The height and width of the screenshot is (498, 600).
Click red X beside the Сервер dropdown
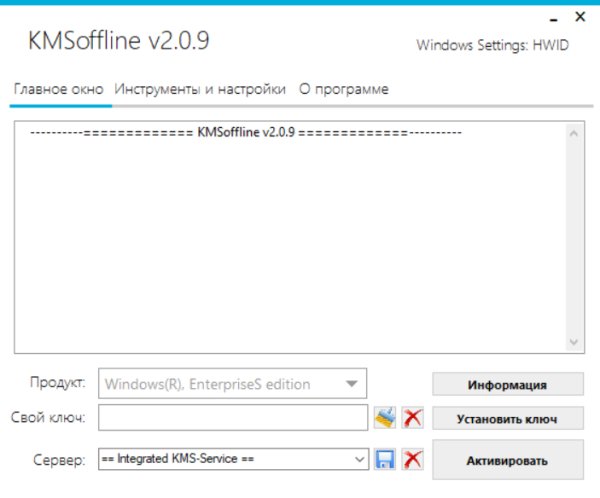tap(412, 459)
